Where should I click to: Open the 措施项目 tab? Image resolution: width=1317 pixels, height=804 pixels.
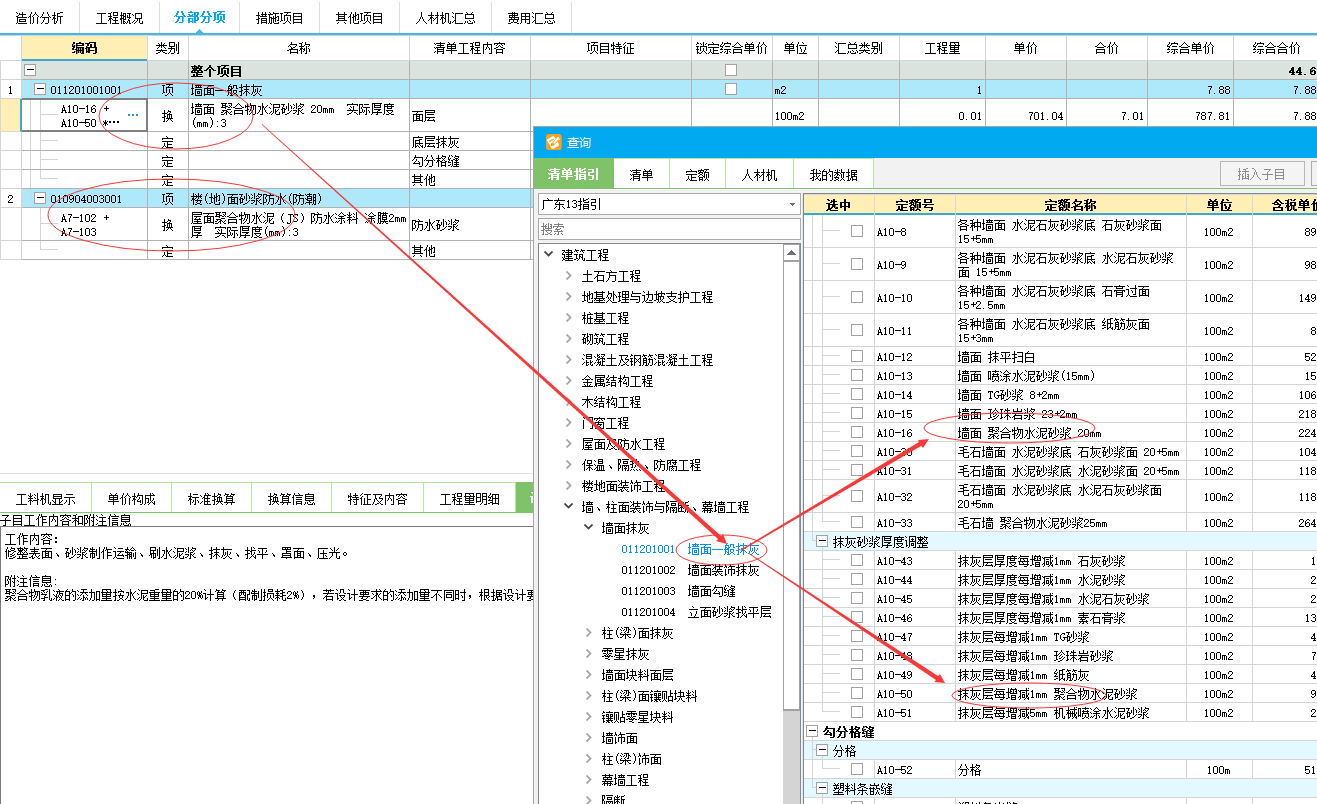280,17
